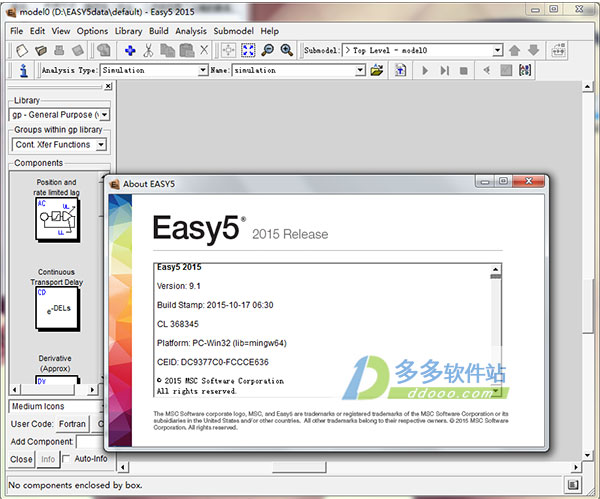Image resolution: width=600 pixels, height=499 pixels.
Task: Click About text box scroll up arrow
Action: coord(496,269)
